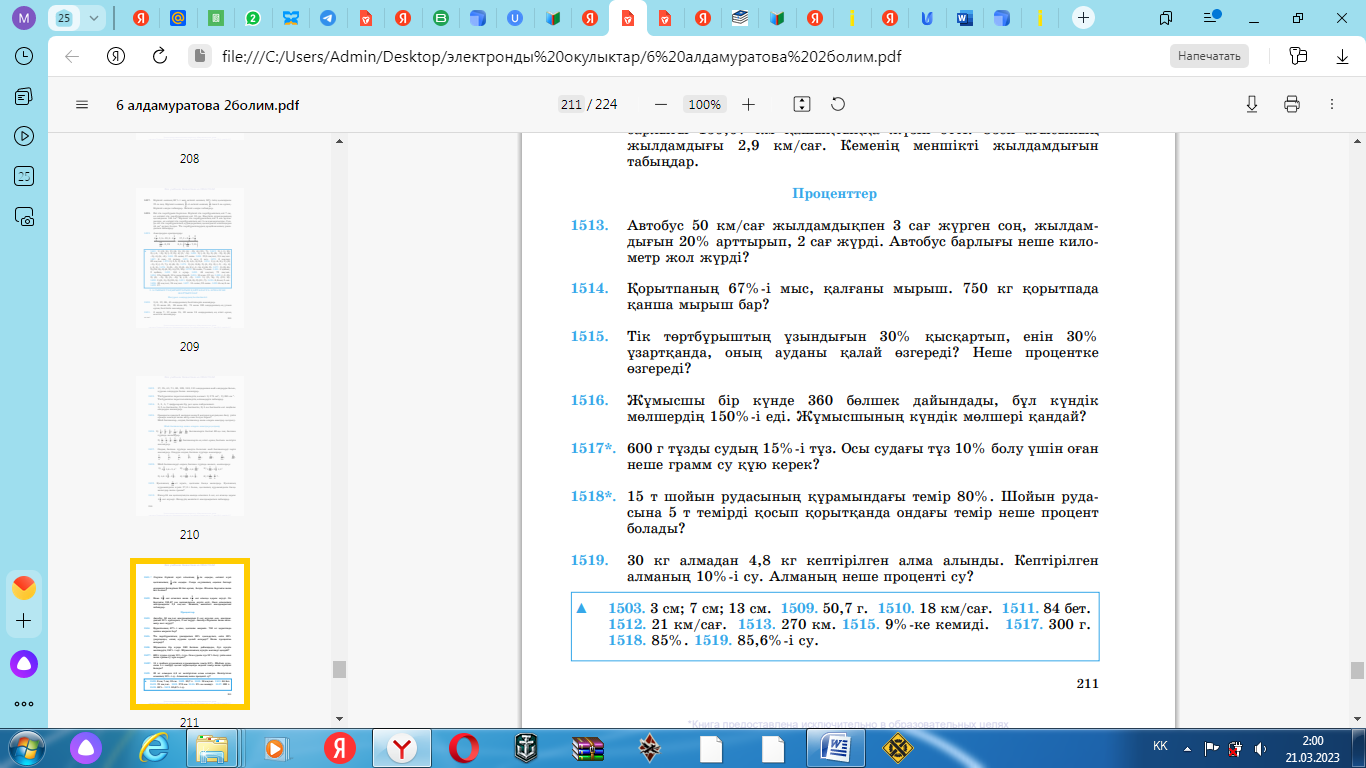The width and height of the screenshot is (1366, 768).
Task: Click the fit-to-page icon
Action: coord(801,105)
